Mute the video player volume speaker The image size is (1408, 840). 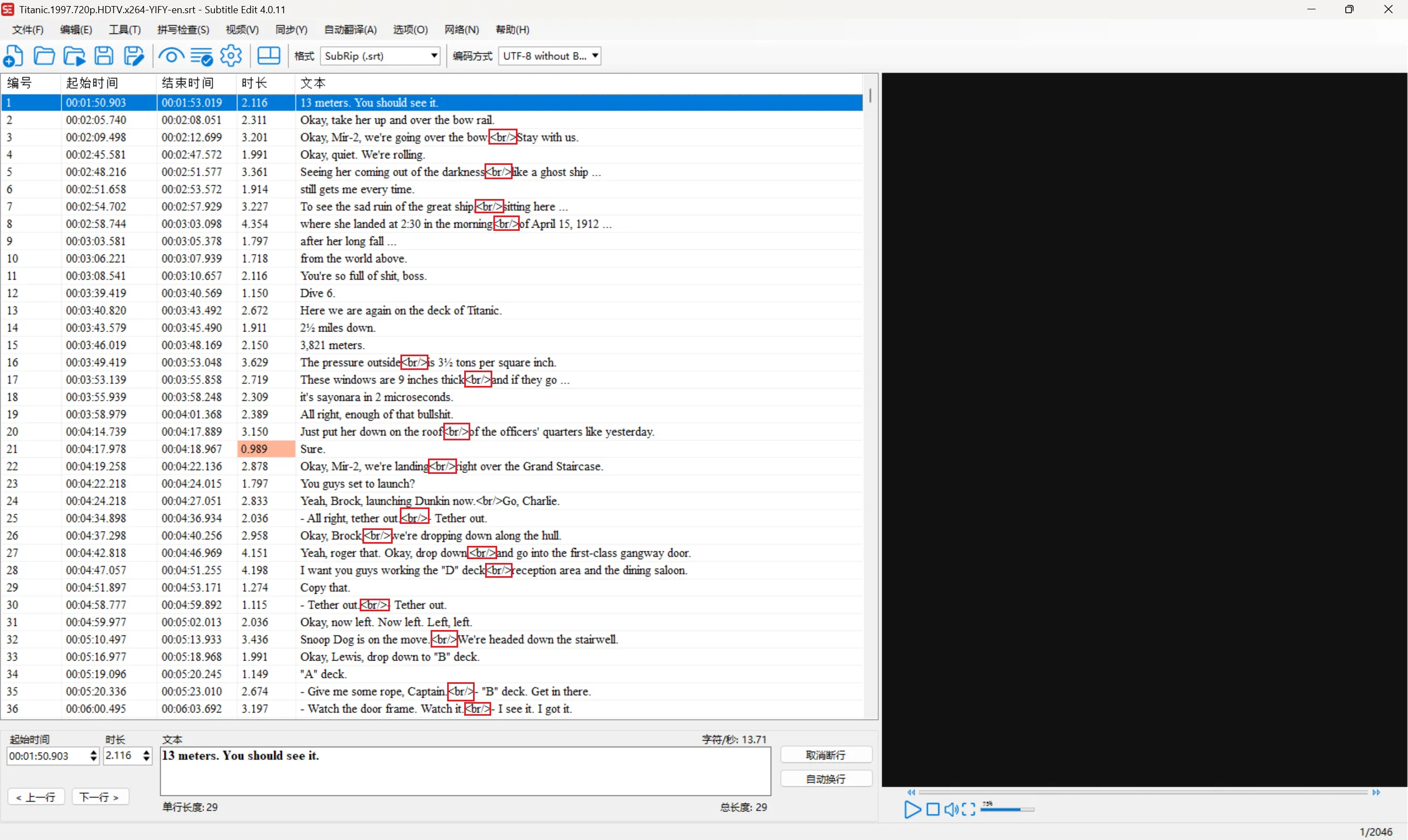pos(951,810)
